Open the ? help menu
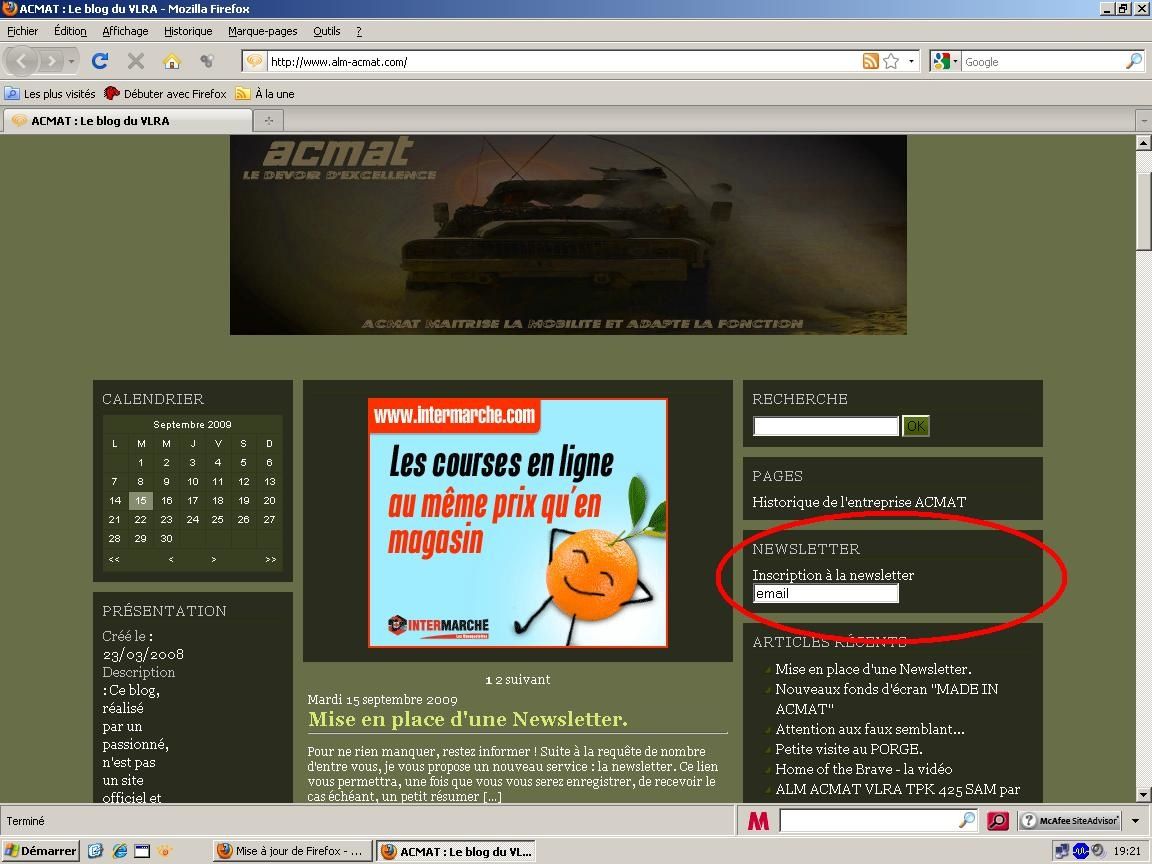Viewport: 1152px width, 864px height. point(359,31)
